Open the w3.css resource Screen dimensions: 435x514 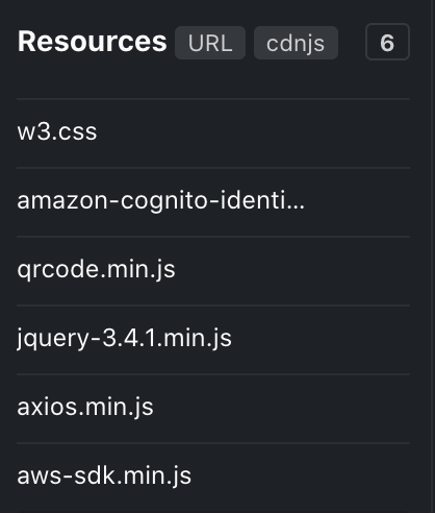(x=213, y=133)
